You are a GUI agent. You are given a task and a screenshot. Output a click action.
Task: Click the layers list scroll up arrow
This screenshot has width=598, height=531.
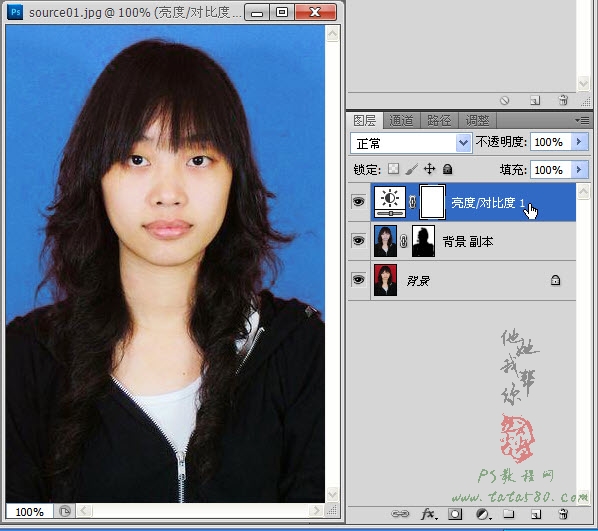583,191
